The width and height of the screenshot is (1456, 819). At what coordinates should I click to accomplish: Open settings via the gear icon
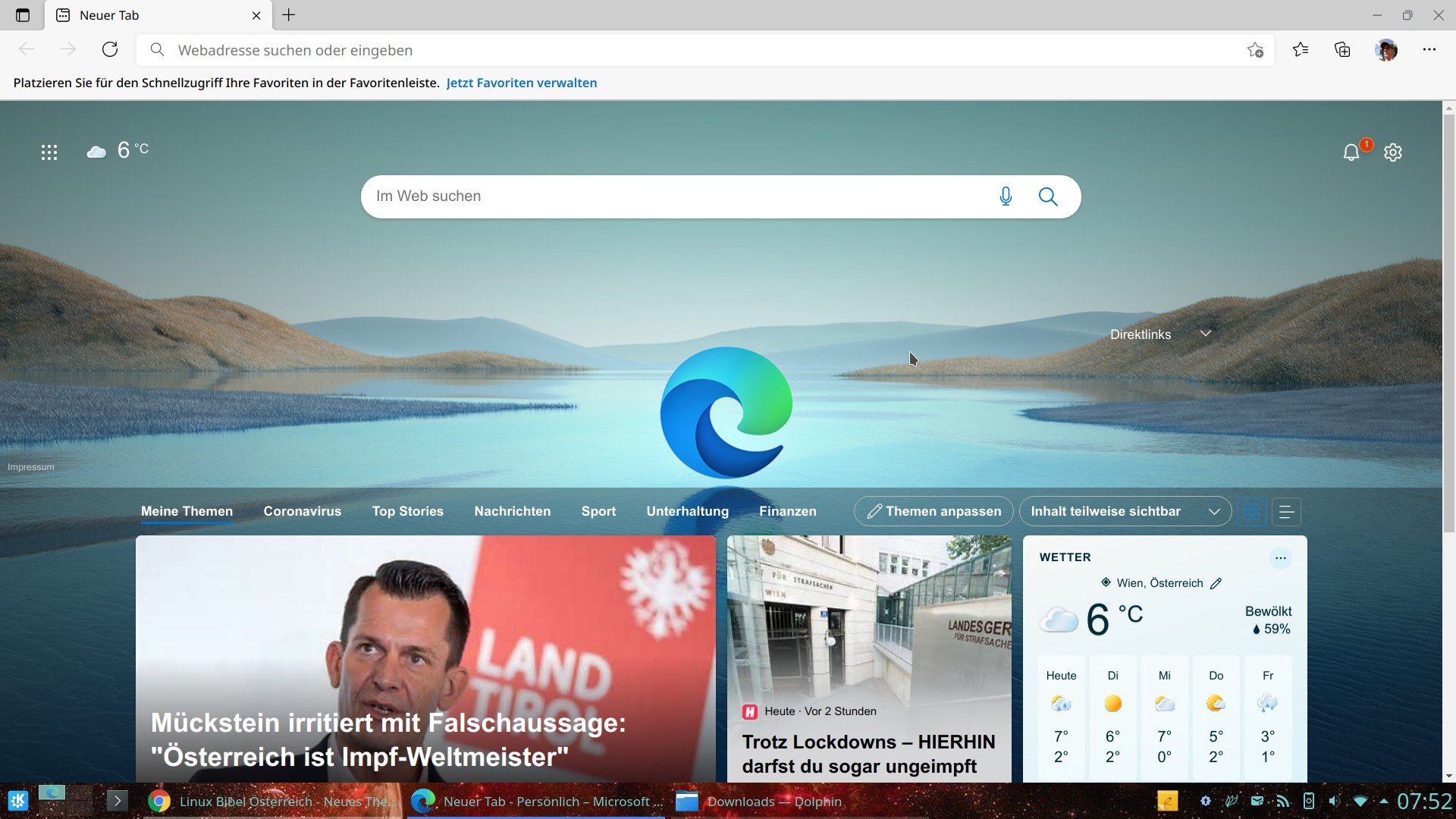click(x=1393, y=152)
